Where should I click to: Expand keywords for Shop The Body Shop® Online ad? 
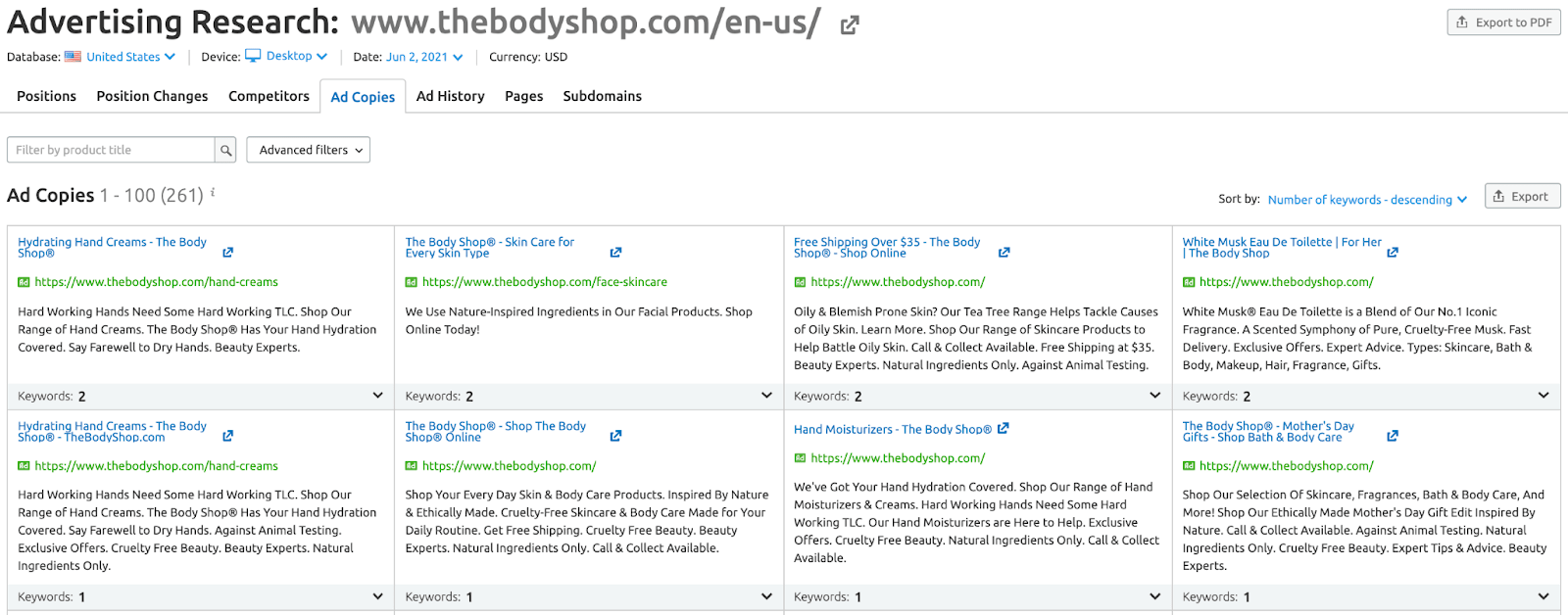coord(766,596)
